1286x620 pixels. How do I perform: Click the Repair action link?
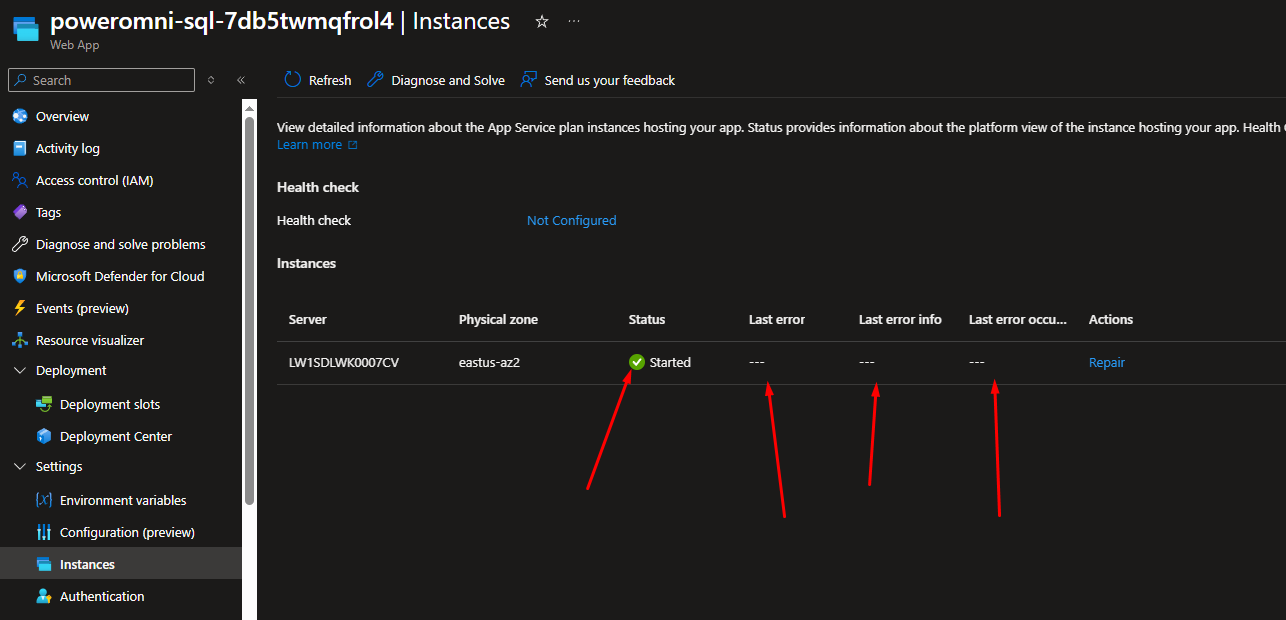tap(1107, 363)
